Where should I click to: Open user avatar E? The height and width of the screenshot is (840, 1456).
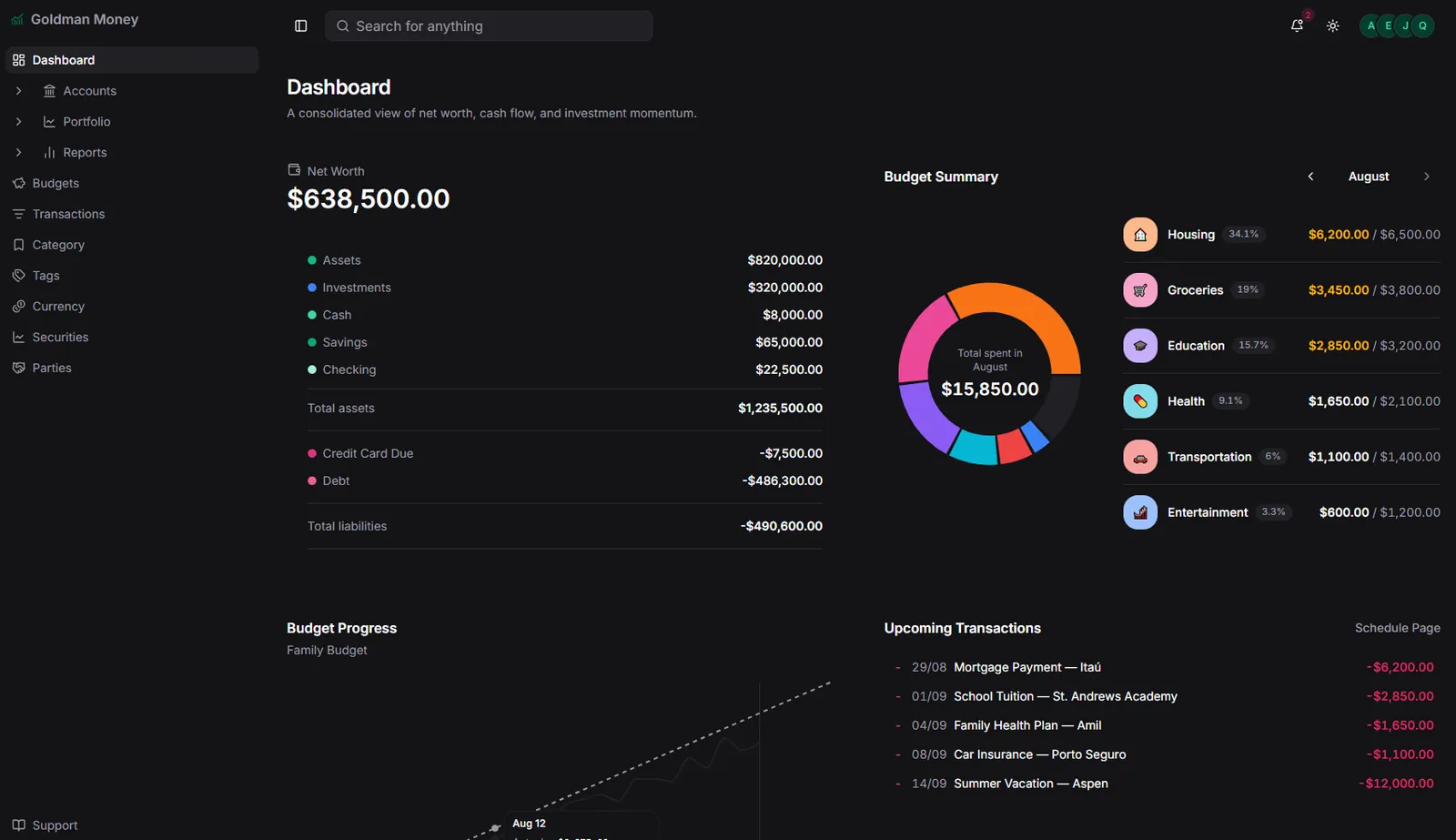1388,25
